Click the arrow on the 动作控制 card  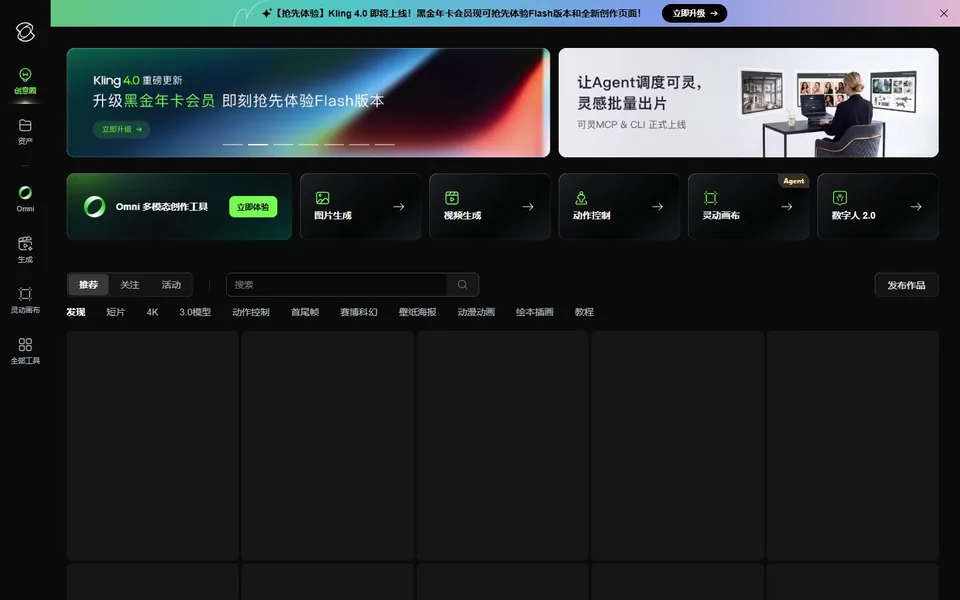(x=657, y=207)
